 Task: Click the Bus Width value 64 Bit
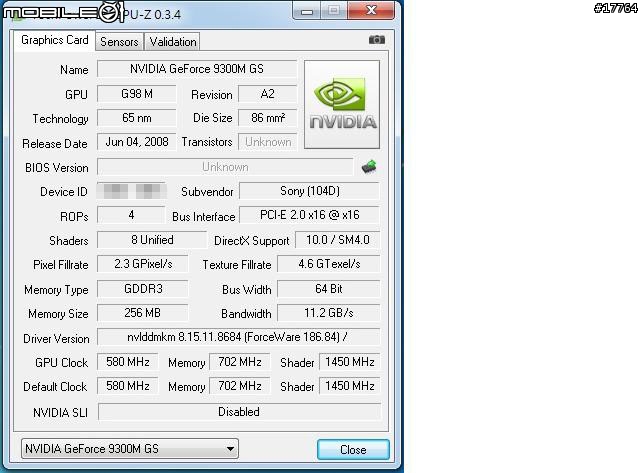pyautogui.click(x=329, y=289)
